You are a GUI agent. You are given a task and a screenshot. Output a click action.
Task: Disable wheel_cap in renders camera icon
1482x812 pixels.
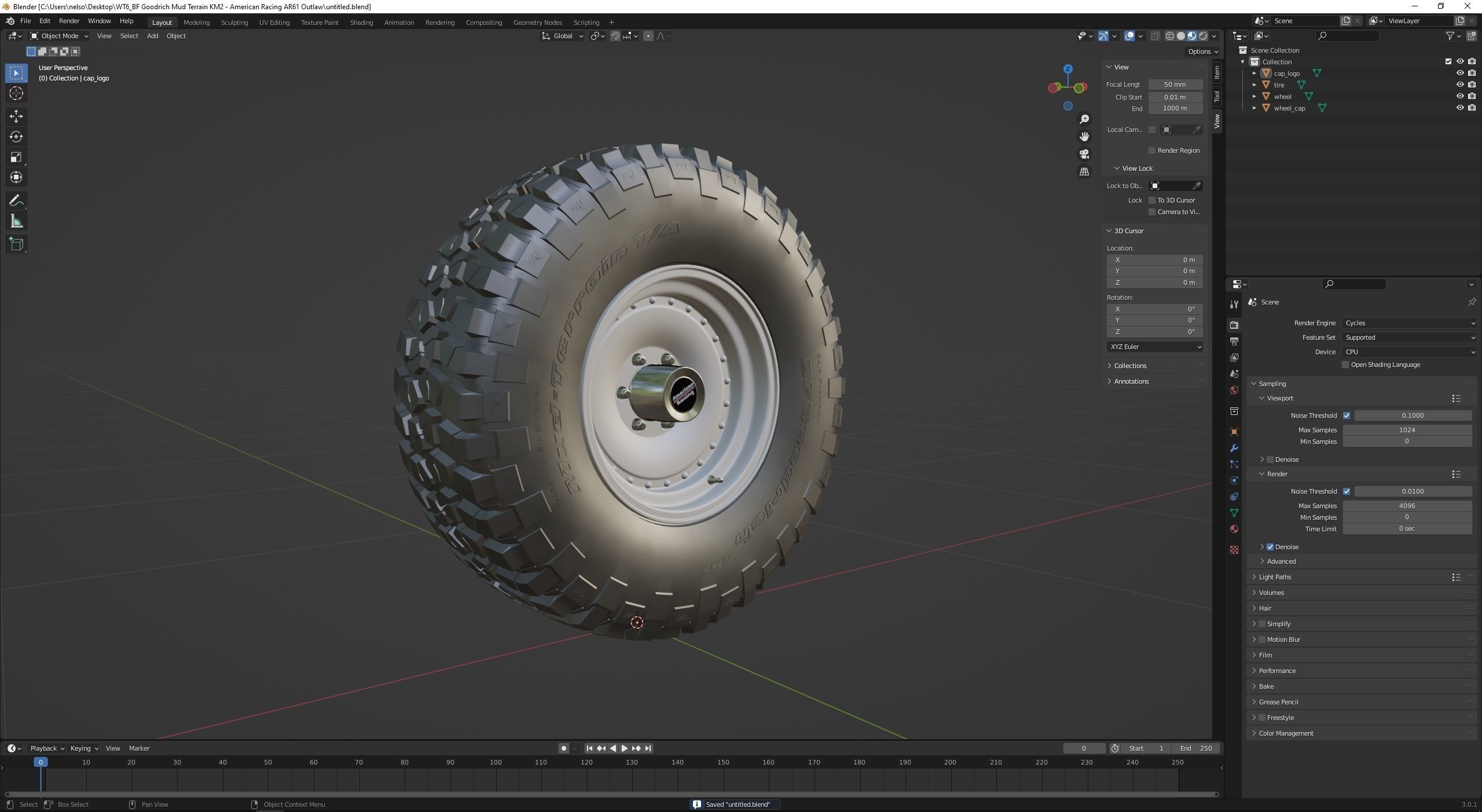pyautogui.click(x=1472, y=108)
